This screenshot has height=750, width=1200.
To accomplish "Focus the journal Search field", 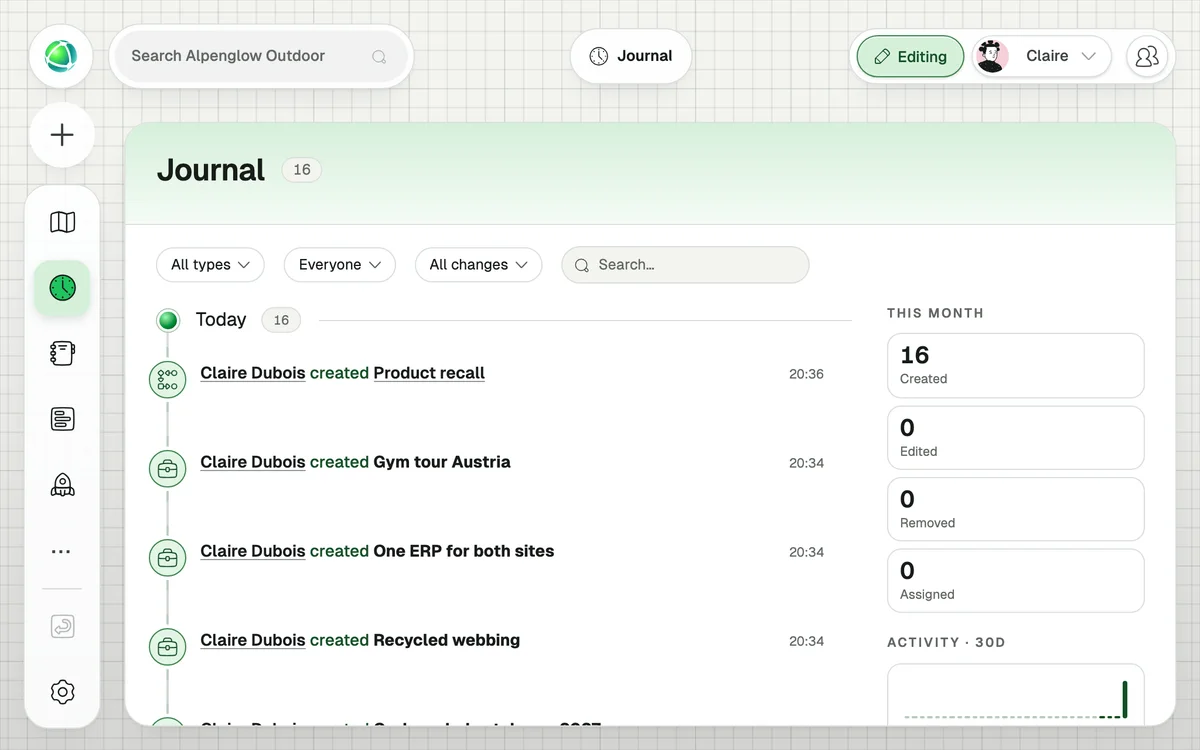I will pos(685,265).
